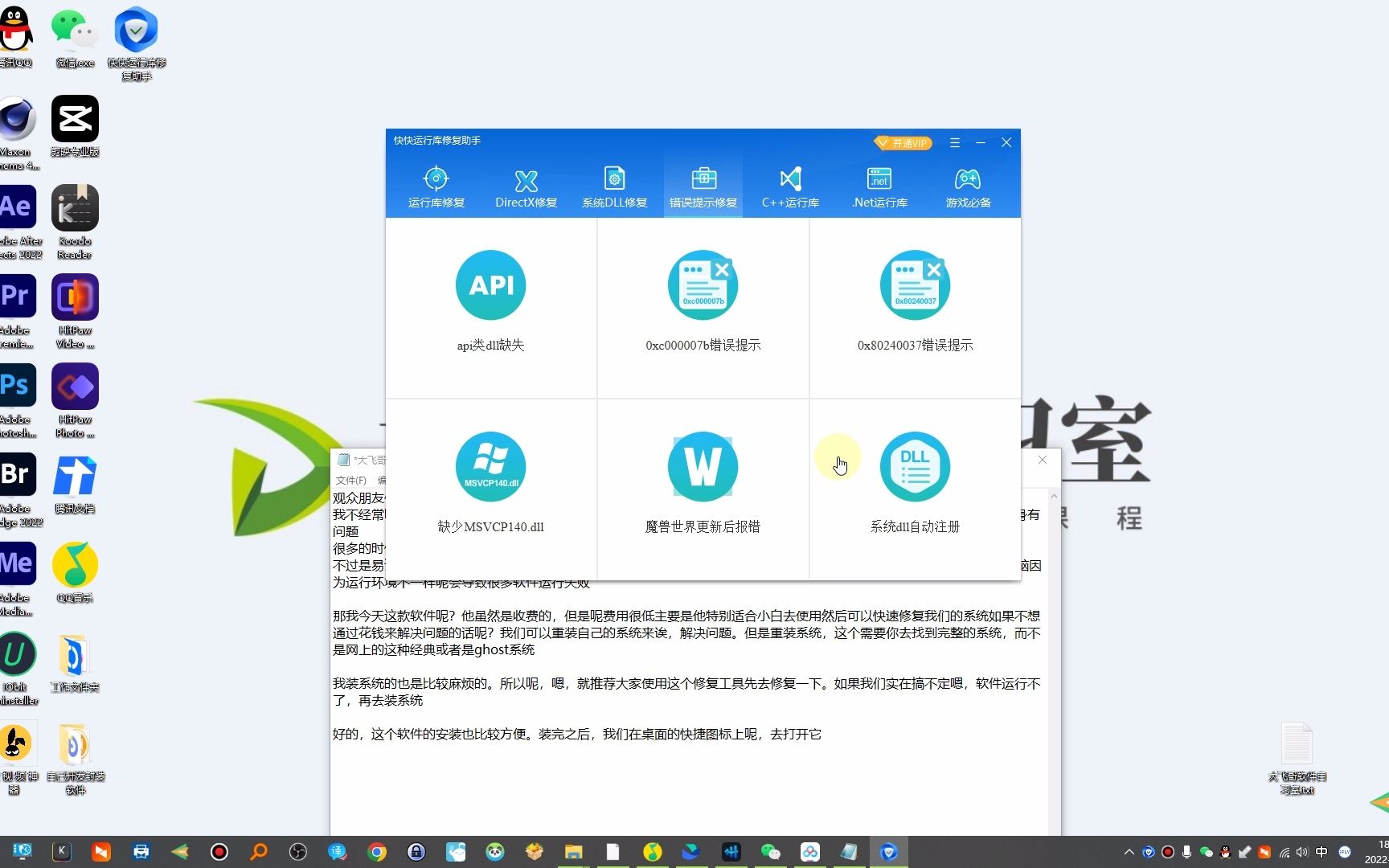This screenshot has width=1389, height=868.
Task: Click the Notepad paragraph starting 那我今天这款软件呢
Action: [686, 633]
